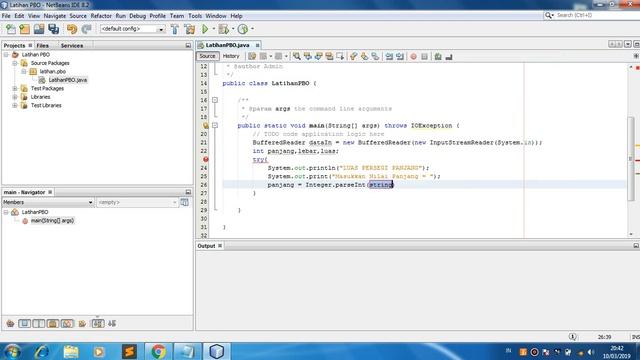
Task: Click the Profile Project toolbar icon
Action: 243,29
